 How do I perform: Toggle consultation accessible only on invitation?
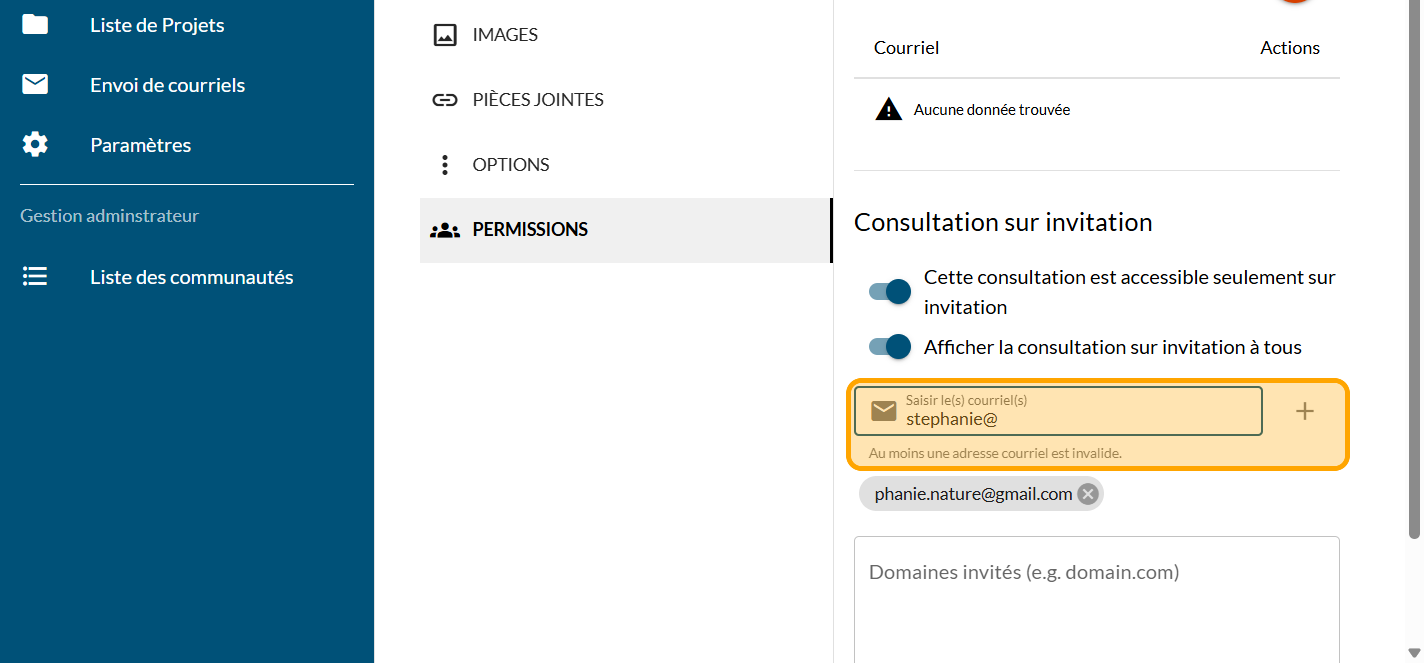890,292
